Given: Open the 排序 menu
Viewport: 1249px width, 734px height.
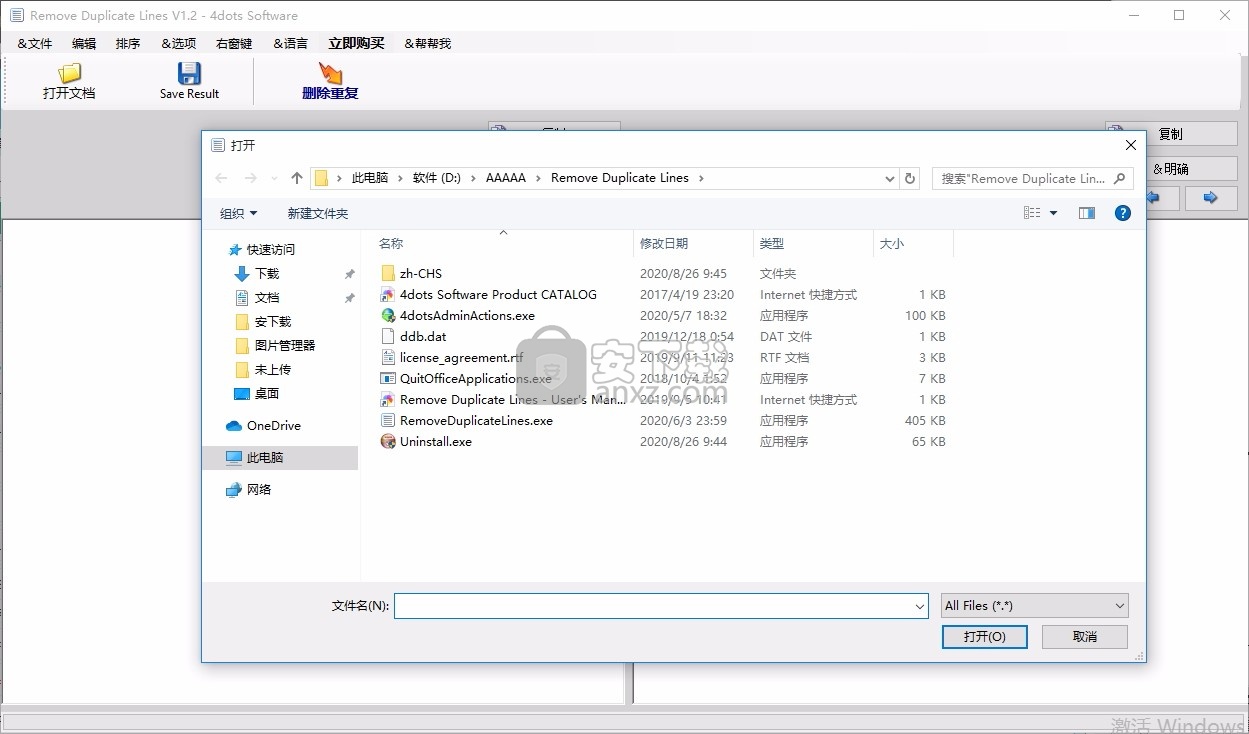Looking at the screenshot, I should click(128, 43).
